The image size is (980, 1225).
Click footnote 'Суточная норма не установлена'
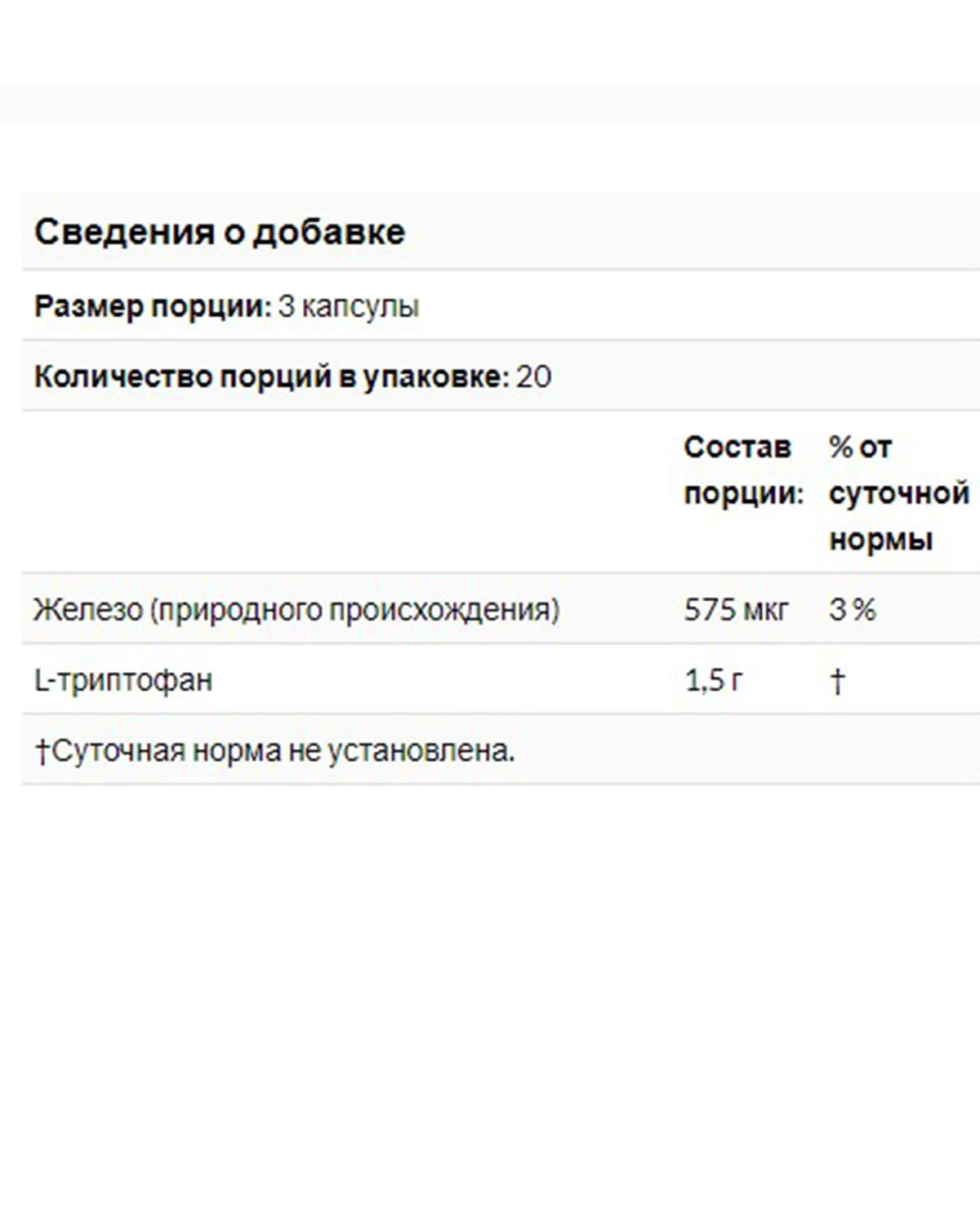pos(283,750)
